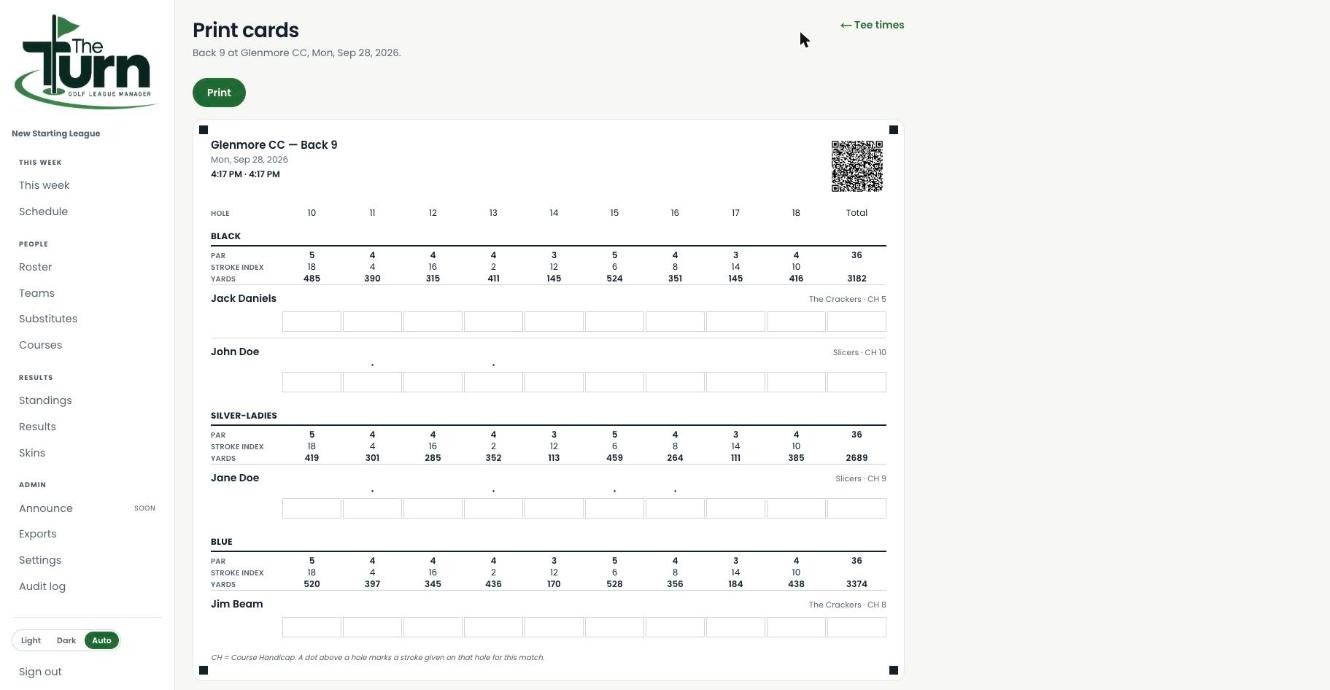Click John Doe total score box
This screenshot has height=690, width=1330.
856,382
